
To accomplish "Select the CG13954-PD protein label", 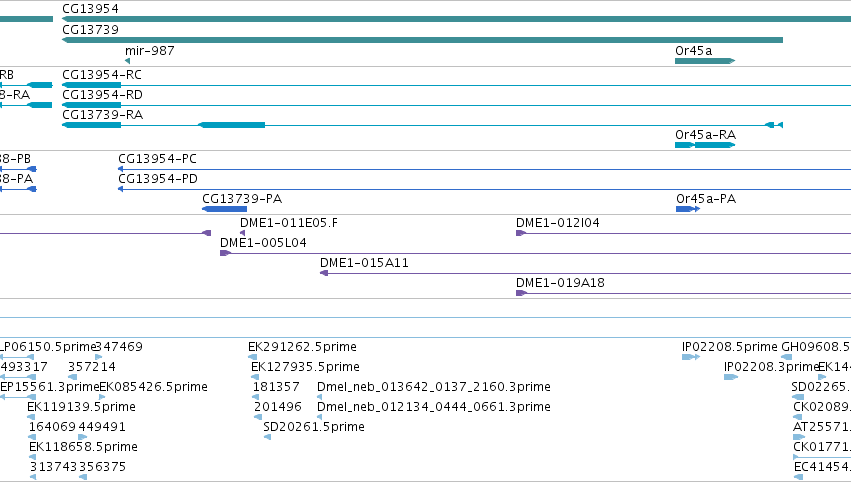I will pyautogui.click(x=158, y=179).
